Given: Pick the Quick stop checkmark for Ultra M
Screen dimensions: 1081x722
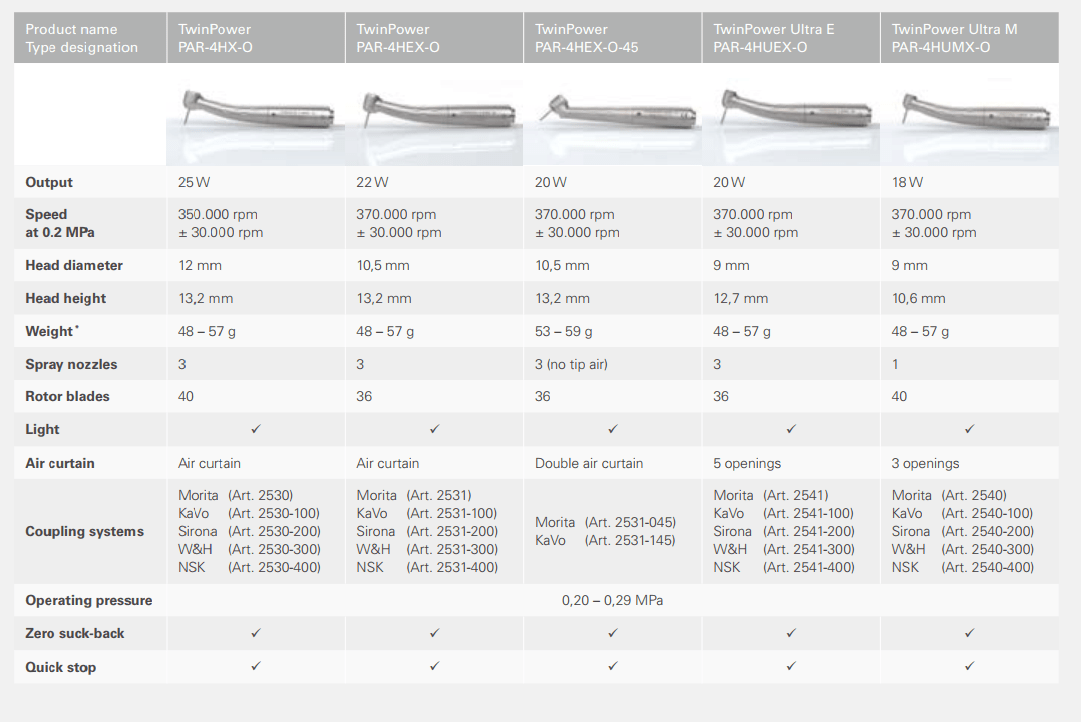Looking at the screenshot, I should click(x=969, y=665).
